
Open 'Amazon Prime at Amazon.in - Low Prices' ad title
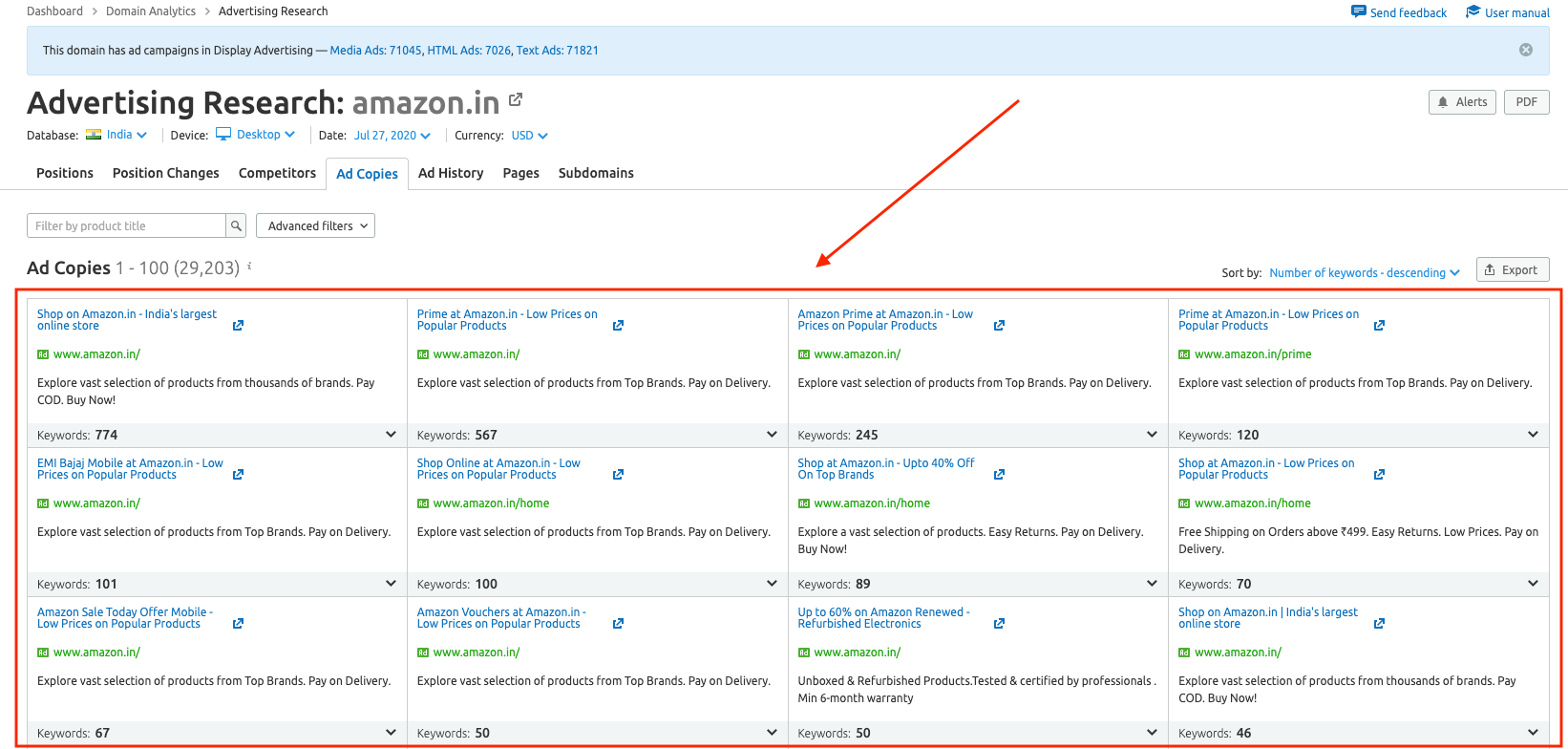coord(885,320)
